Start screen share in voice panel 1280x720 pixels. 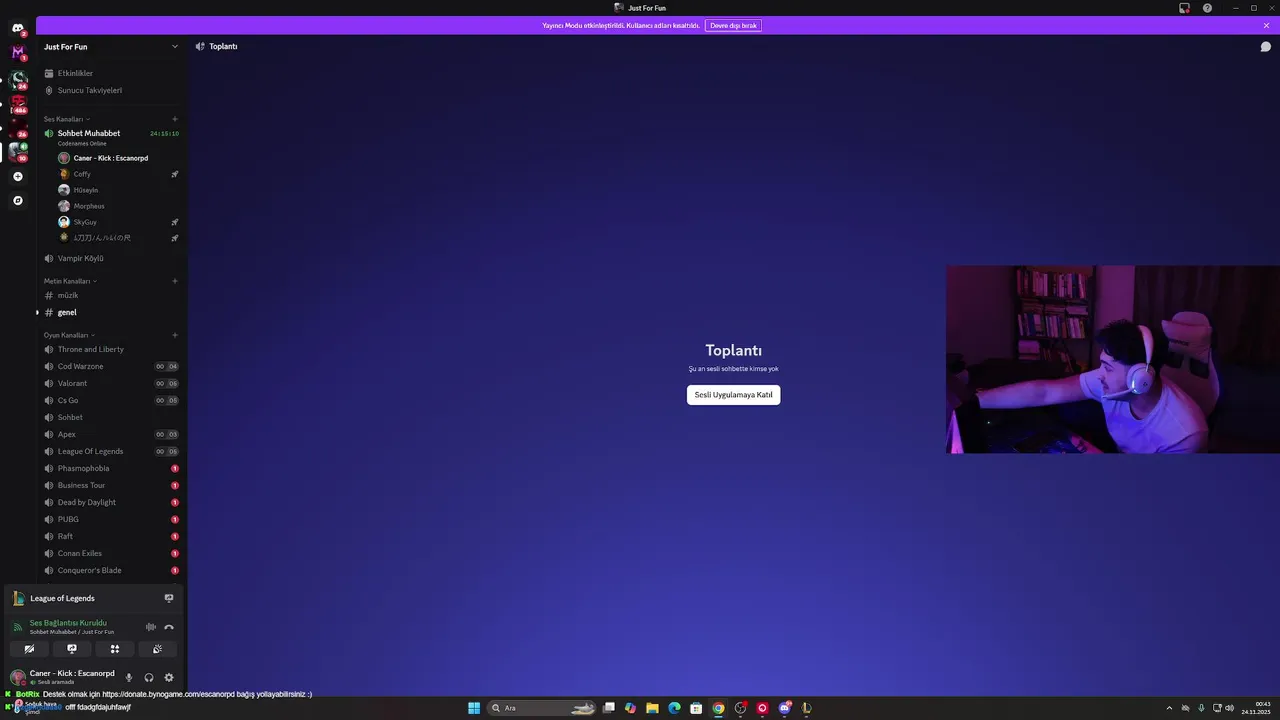(x=72, y=649)
